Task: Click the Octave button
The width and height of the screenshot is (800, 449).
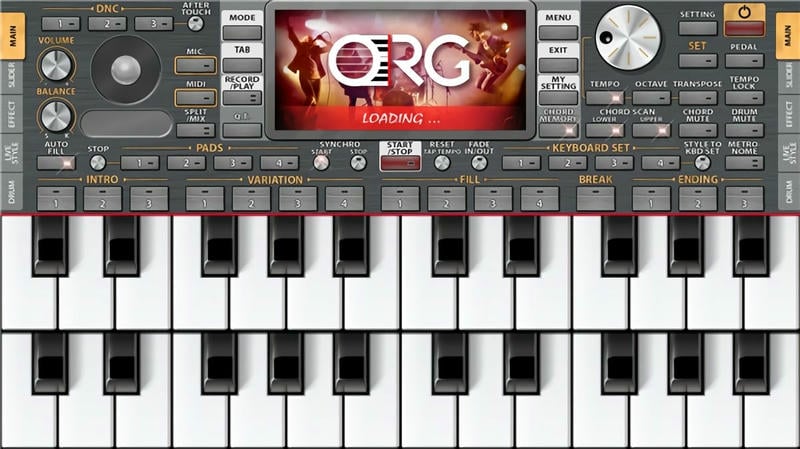Action: click(x=651, y=98)
